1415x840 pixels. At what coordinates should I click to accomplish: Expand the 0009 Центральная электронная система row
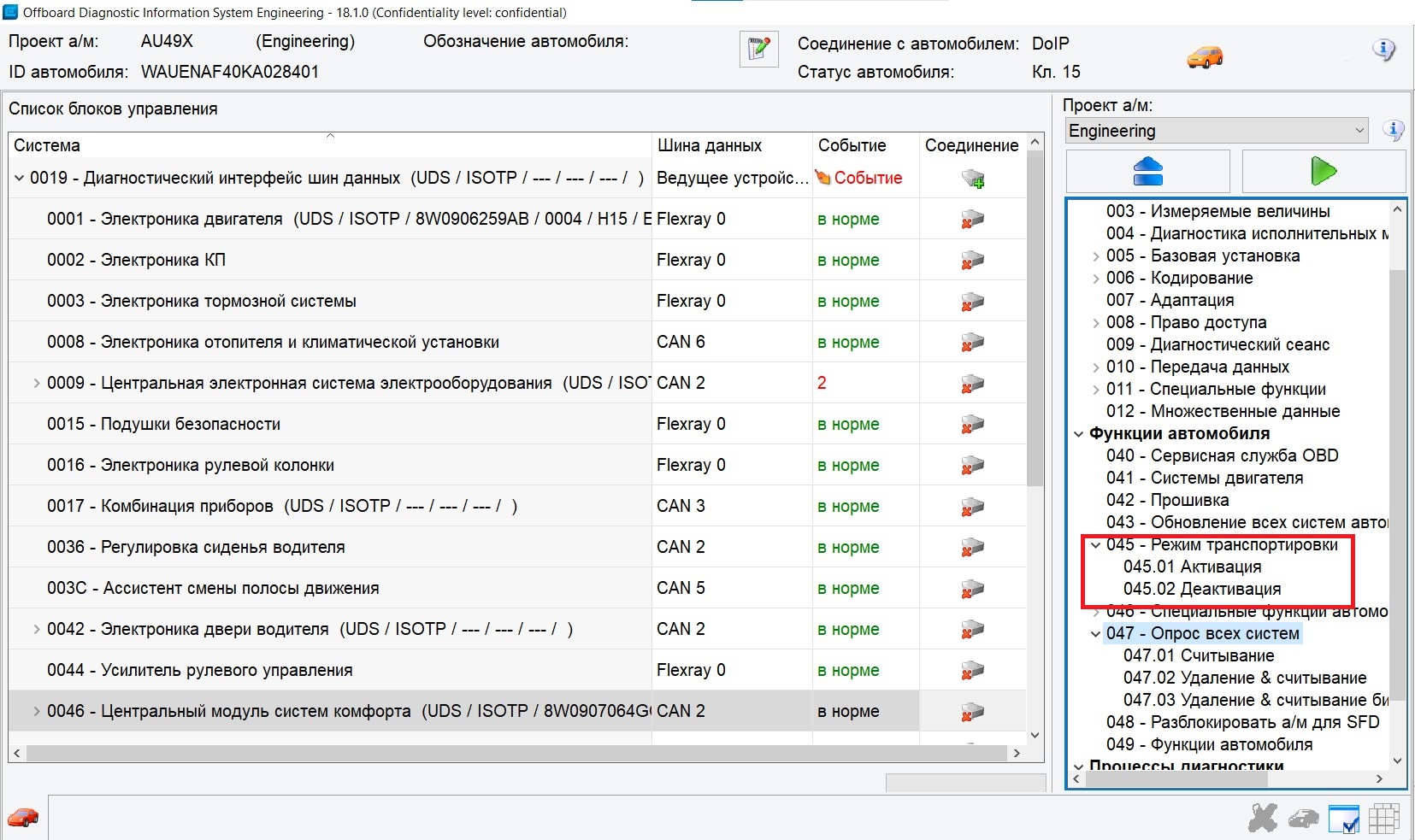tap(36, 384)
